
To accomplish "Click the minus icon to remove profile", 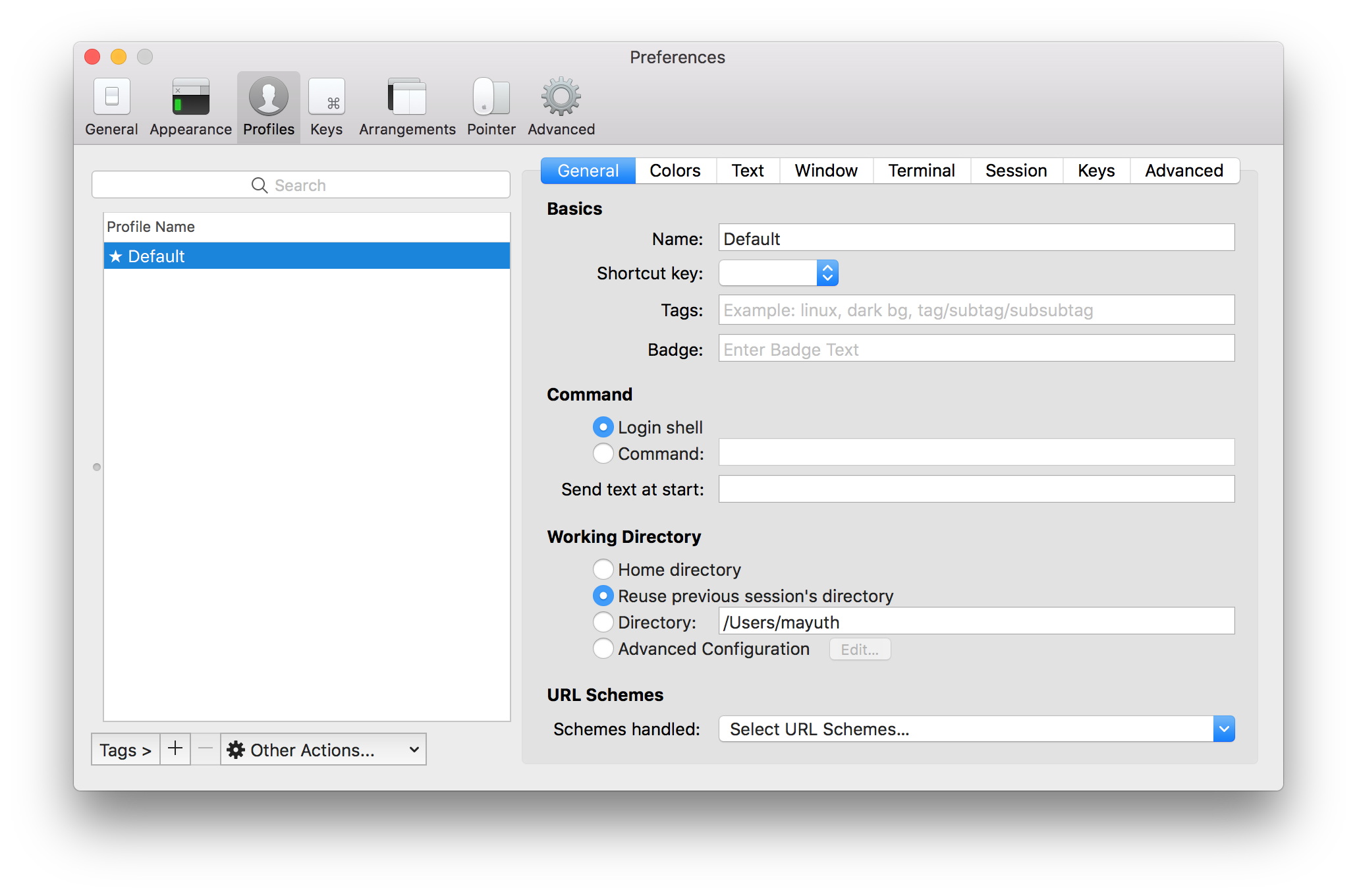I will point(206,749).
